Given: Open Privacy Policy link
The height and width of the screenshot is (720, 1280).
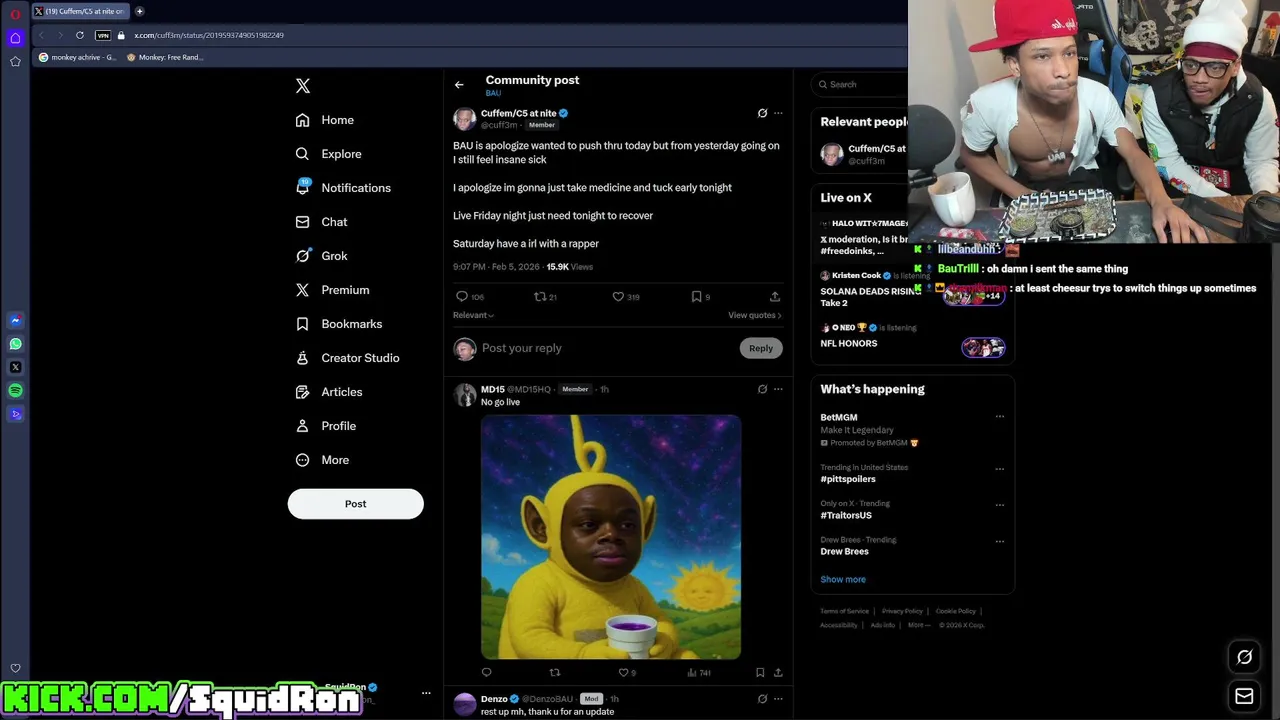Looking at the screenshot, I should click(902, 611).
